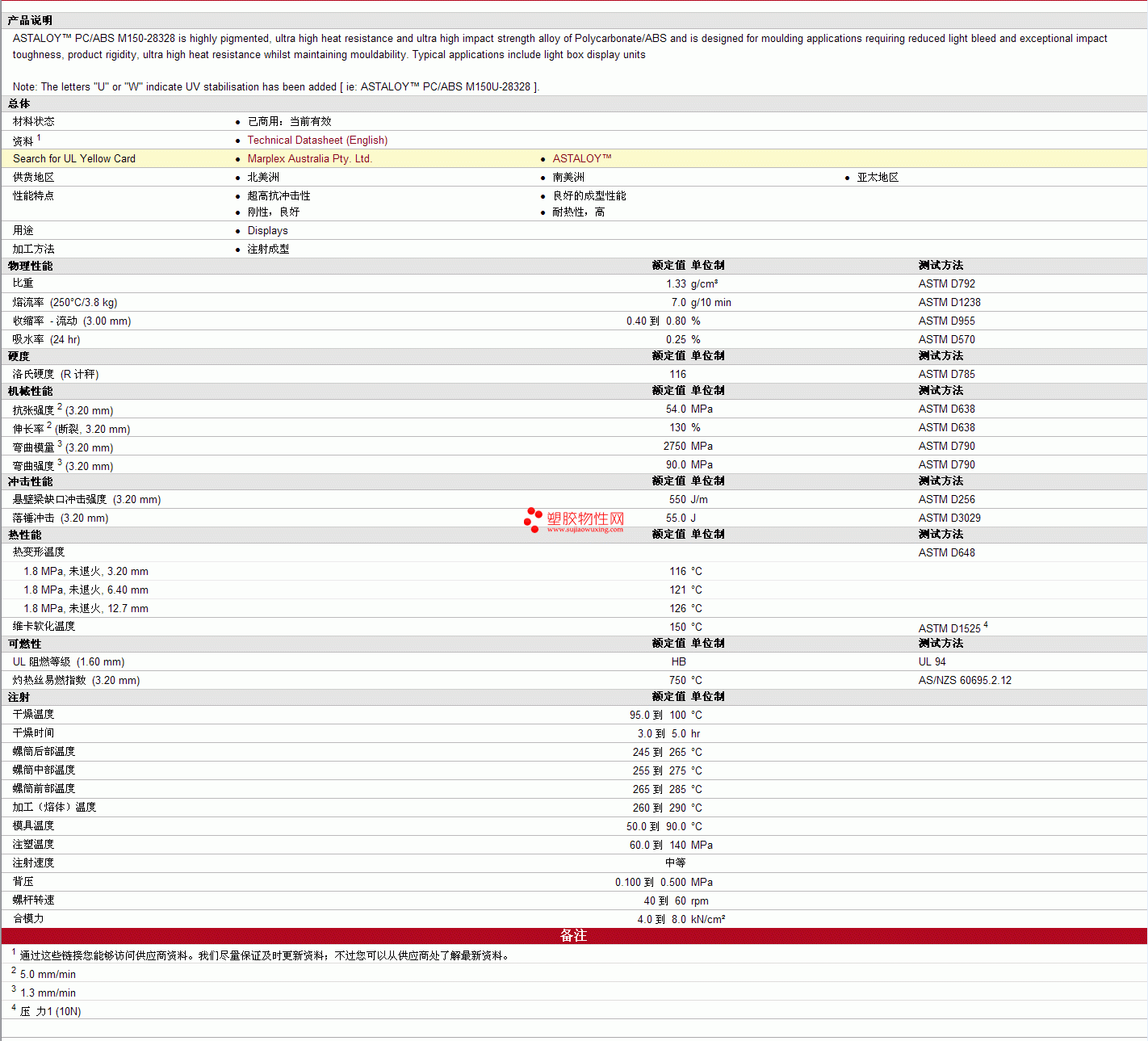Select the ASTM D256 test method cell
The height and width of the screenshot is (1041, 1148).
947,500
